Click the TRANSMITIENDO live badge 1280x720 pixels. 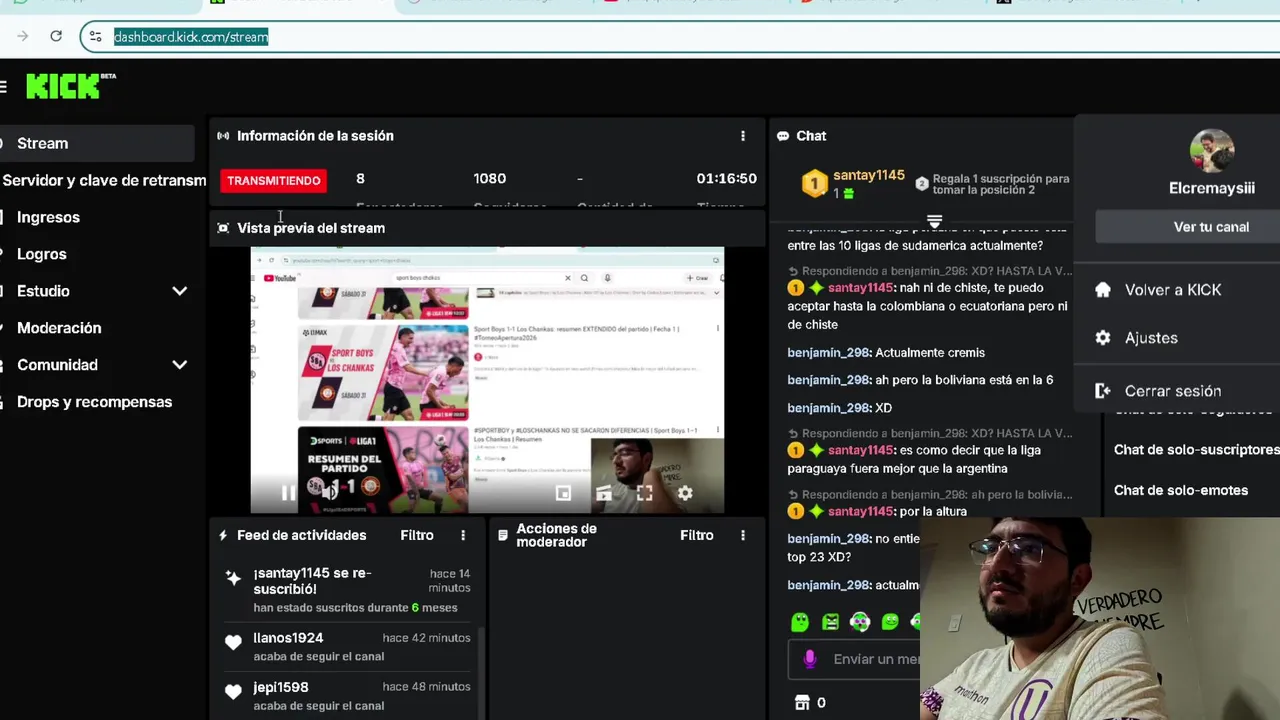pos(273,180)
